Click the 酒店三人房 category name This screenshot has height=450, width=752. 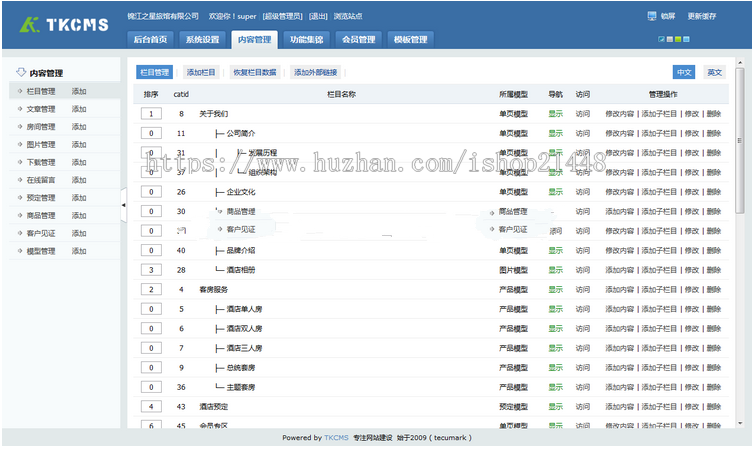coord(244,348)
